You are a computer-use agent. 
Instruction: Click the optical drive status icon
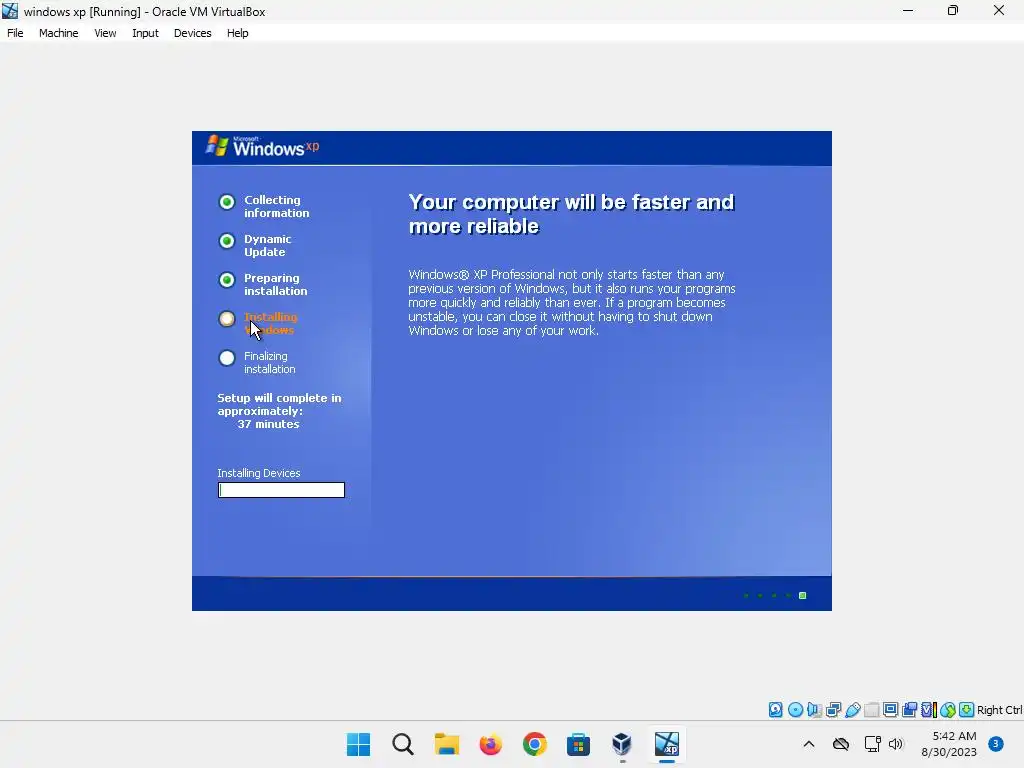795,710
